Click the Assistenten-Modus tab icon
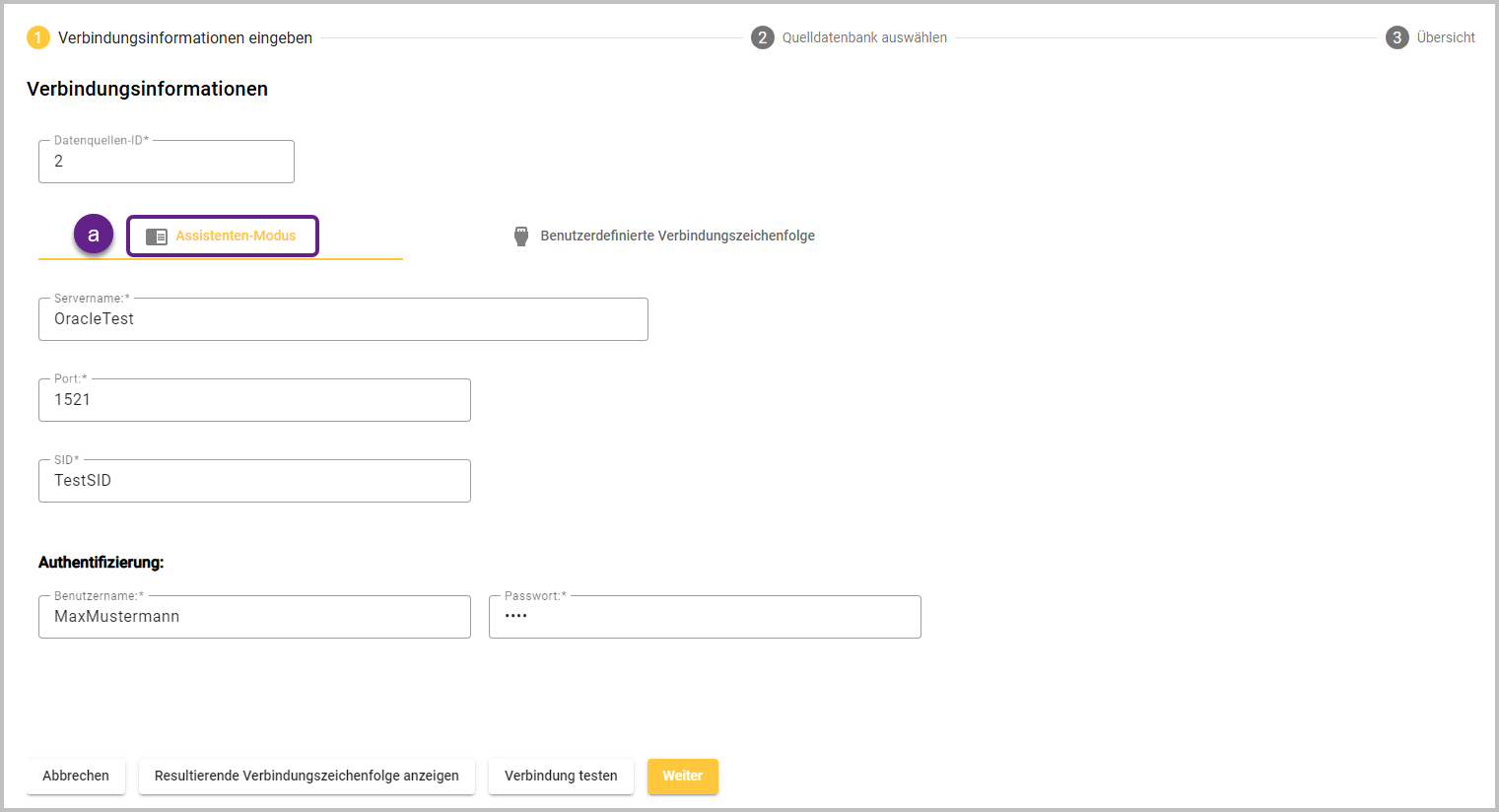Image resolution: width=1499 pixels, height=812 pixels. click(x=156, y=237)
